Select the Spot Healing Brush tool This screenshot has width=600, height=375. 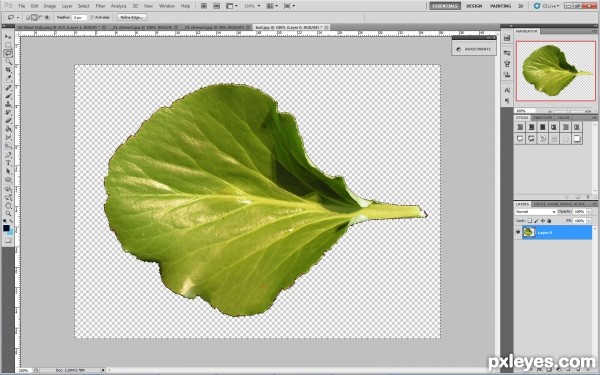point(8,88)
